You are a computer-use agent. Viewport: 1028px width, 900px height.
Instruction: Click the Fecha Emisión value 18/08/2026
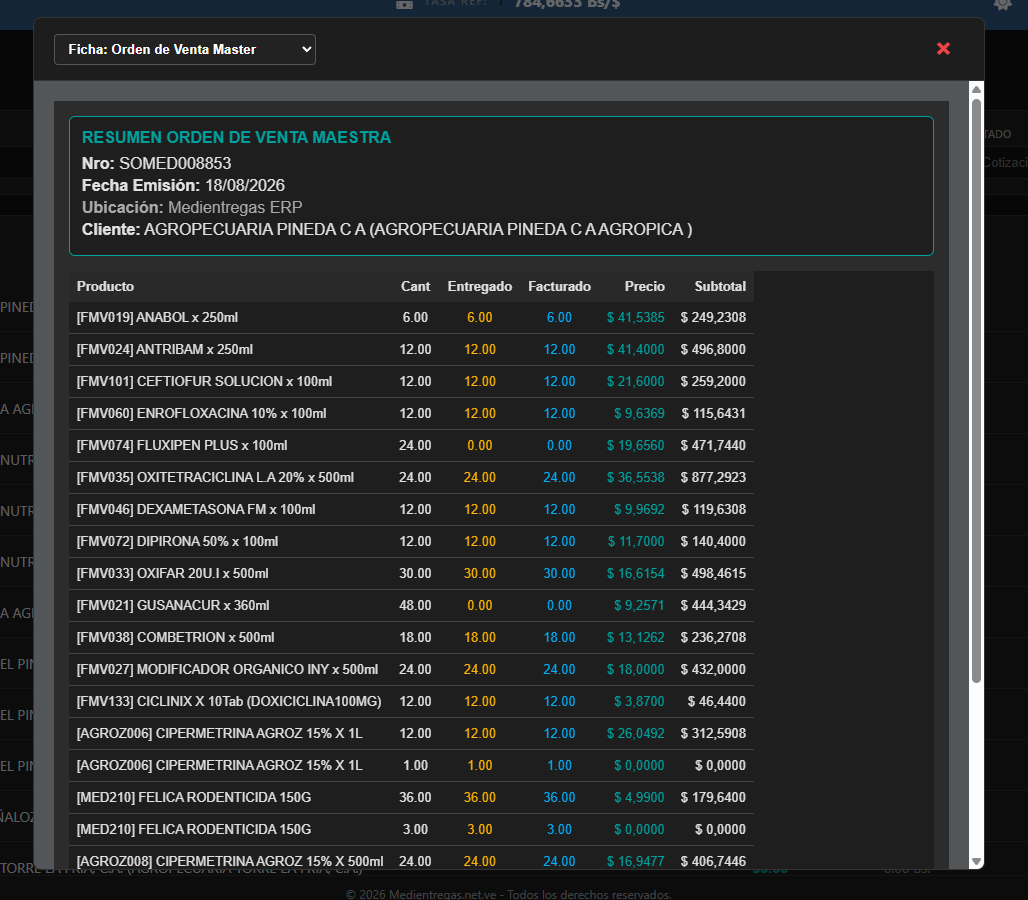pyautogui.click(x=245, y=186)
